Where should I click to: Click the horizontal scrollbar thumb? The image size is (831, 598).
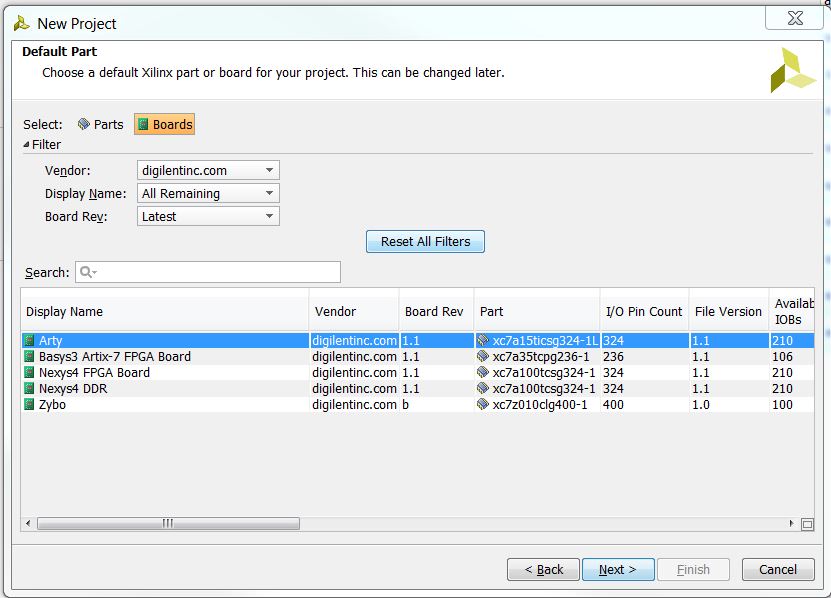click(168, 524)
